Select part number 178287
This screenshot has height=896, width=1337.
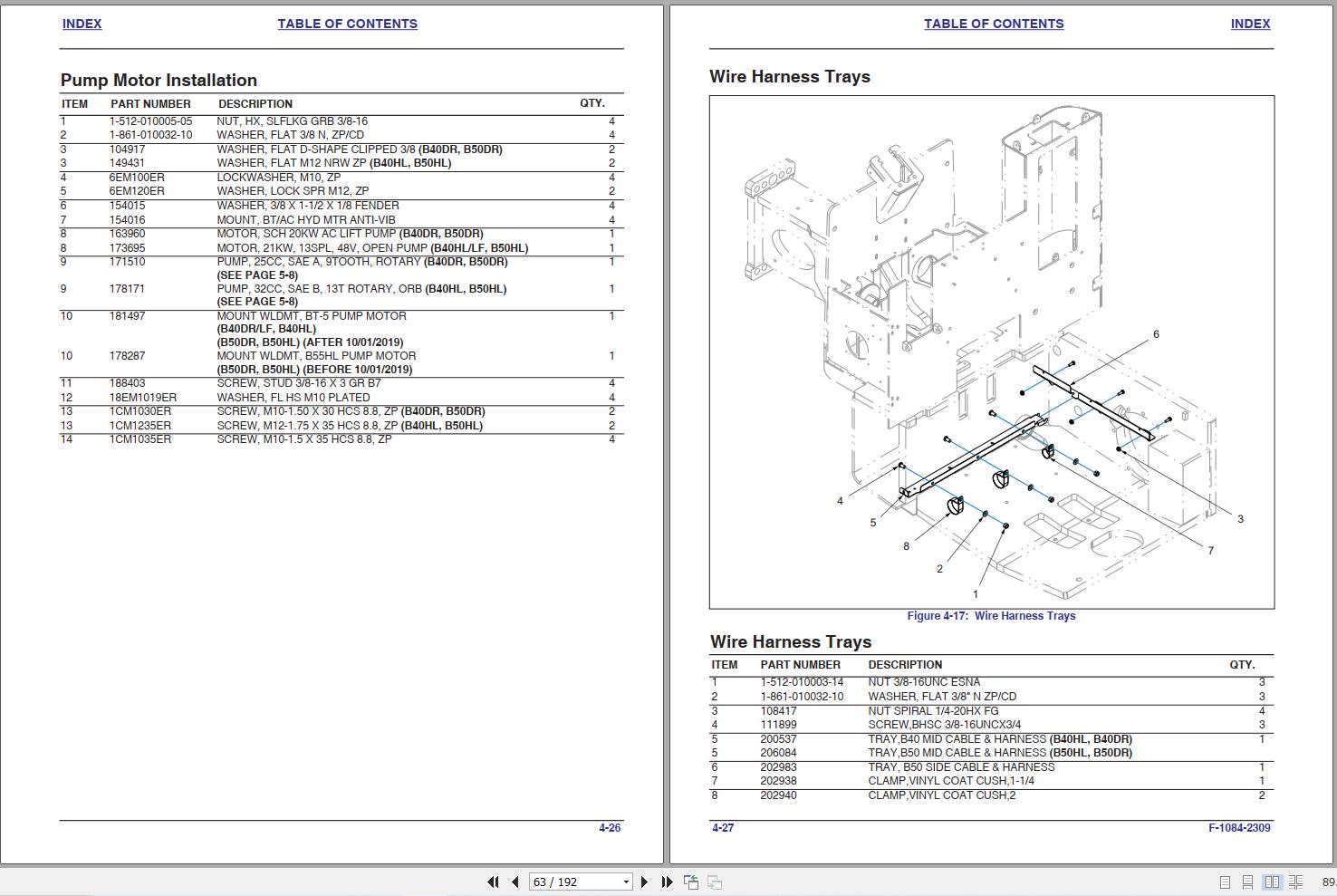tap(127, 356)
